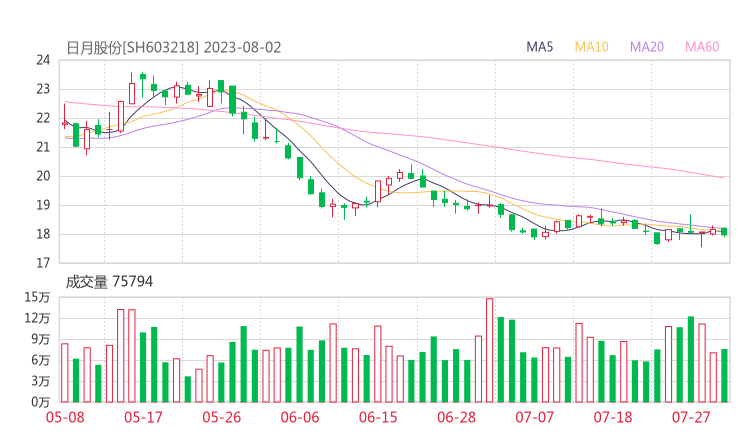Screen dimensions: 740x440
Task: Click the MA10 legend label
Action: (591, 47)
